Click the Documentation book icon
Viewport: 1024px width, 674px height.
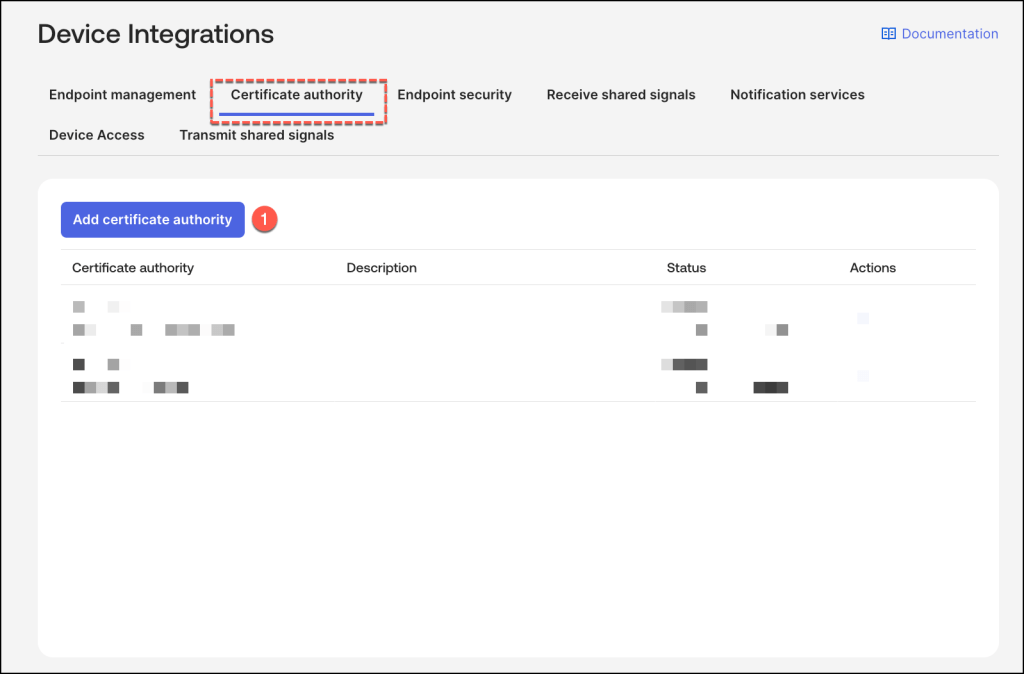click(888, 34)
